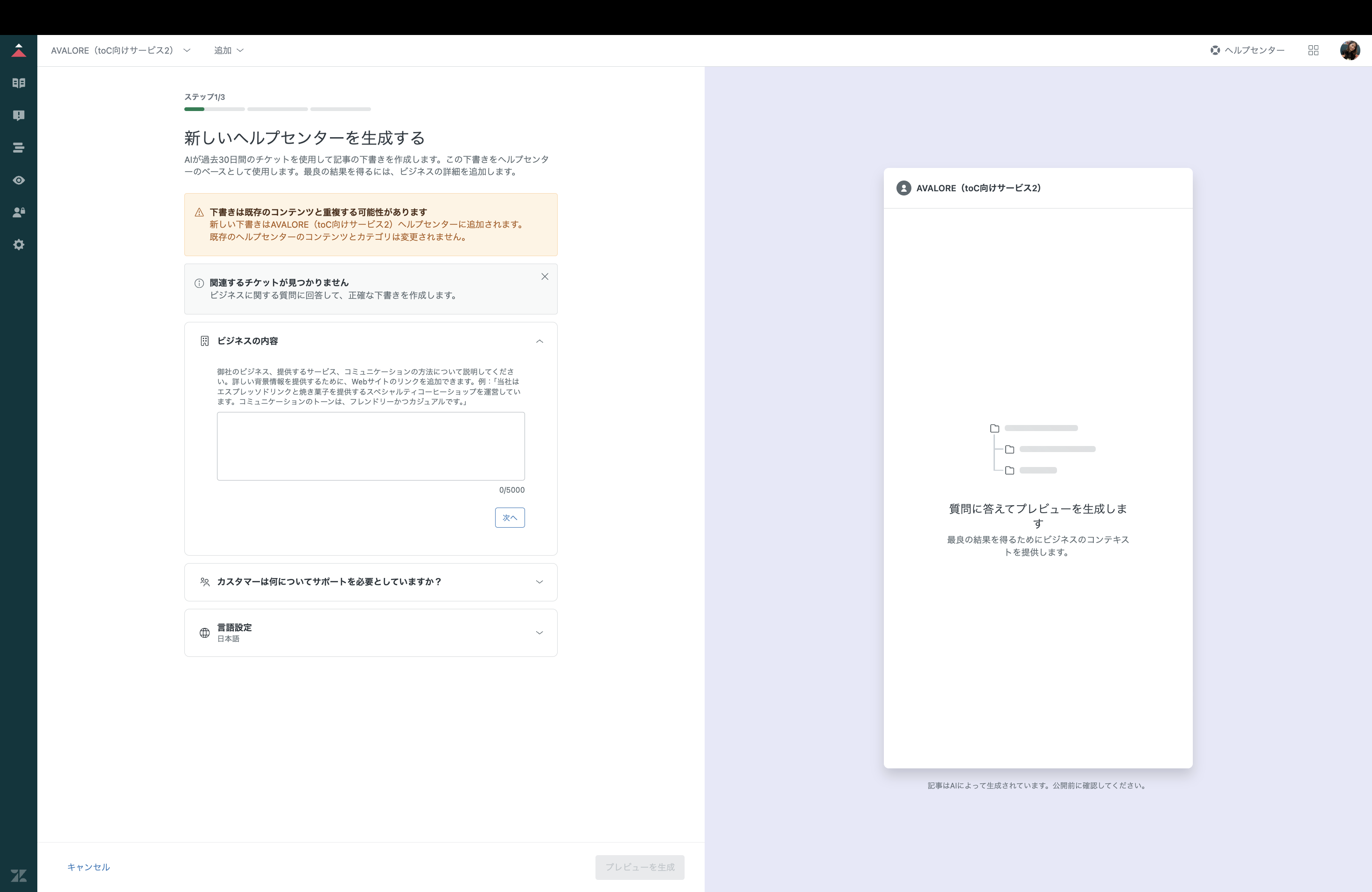Open the products grid icon

point(1313,51)
